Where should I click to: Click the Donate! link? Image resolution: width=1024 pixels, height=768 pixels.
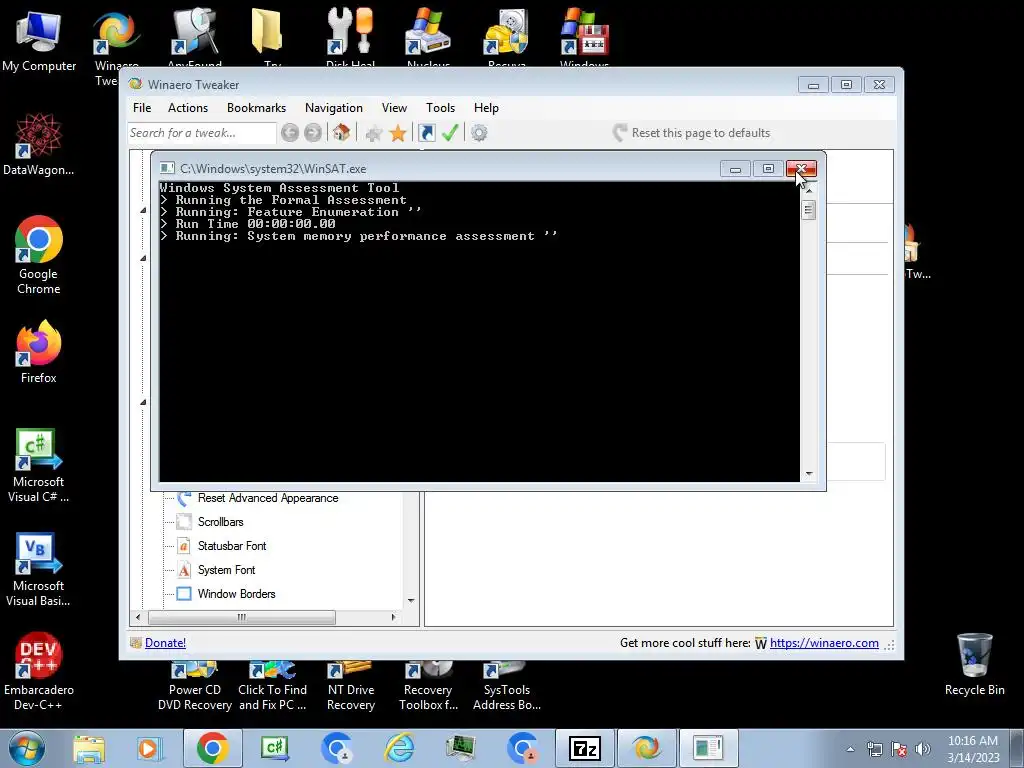point(165,643)
